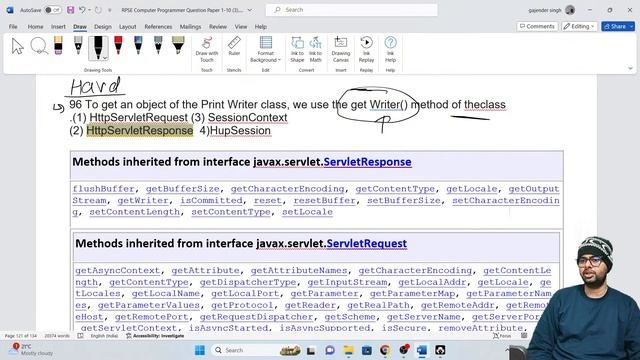Follow the setContentType link
The height and width of the screenshot is (360, 640).
(x=231, y=212)
